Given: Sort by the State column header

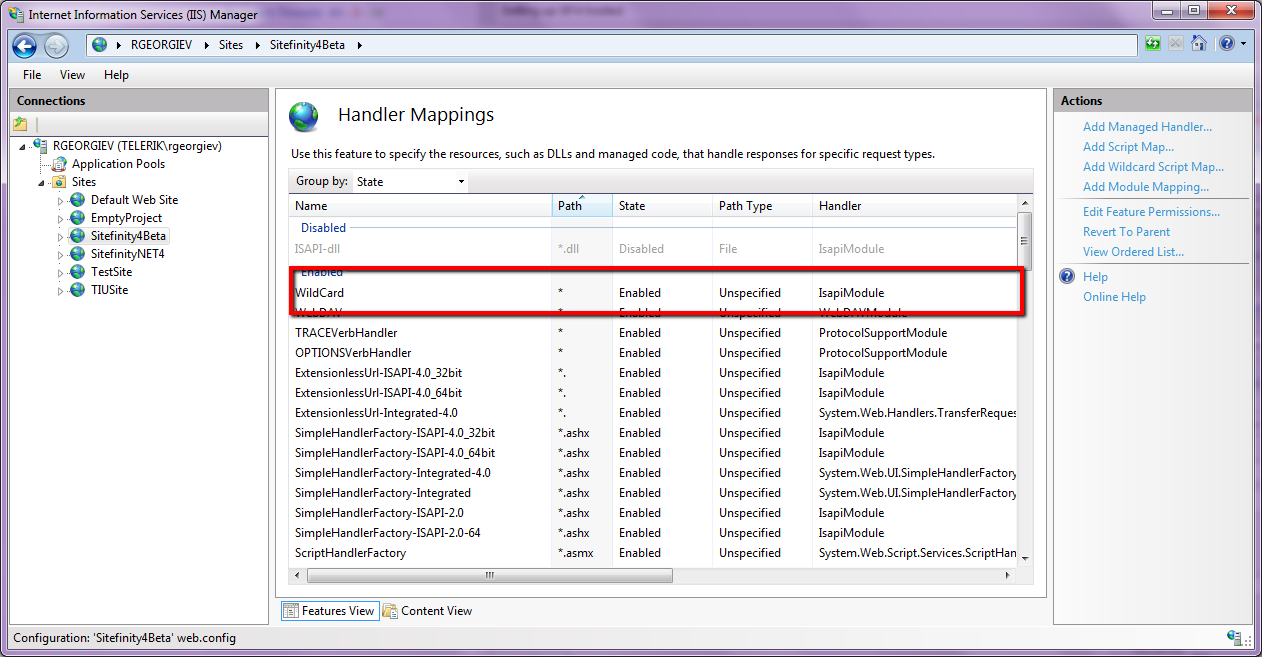Looking at the screenshot, I should click(662, 206).
